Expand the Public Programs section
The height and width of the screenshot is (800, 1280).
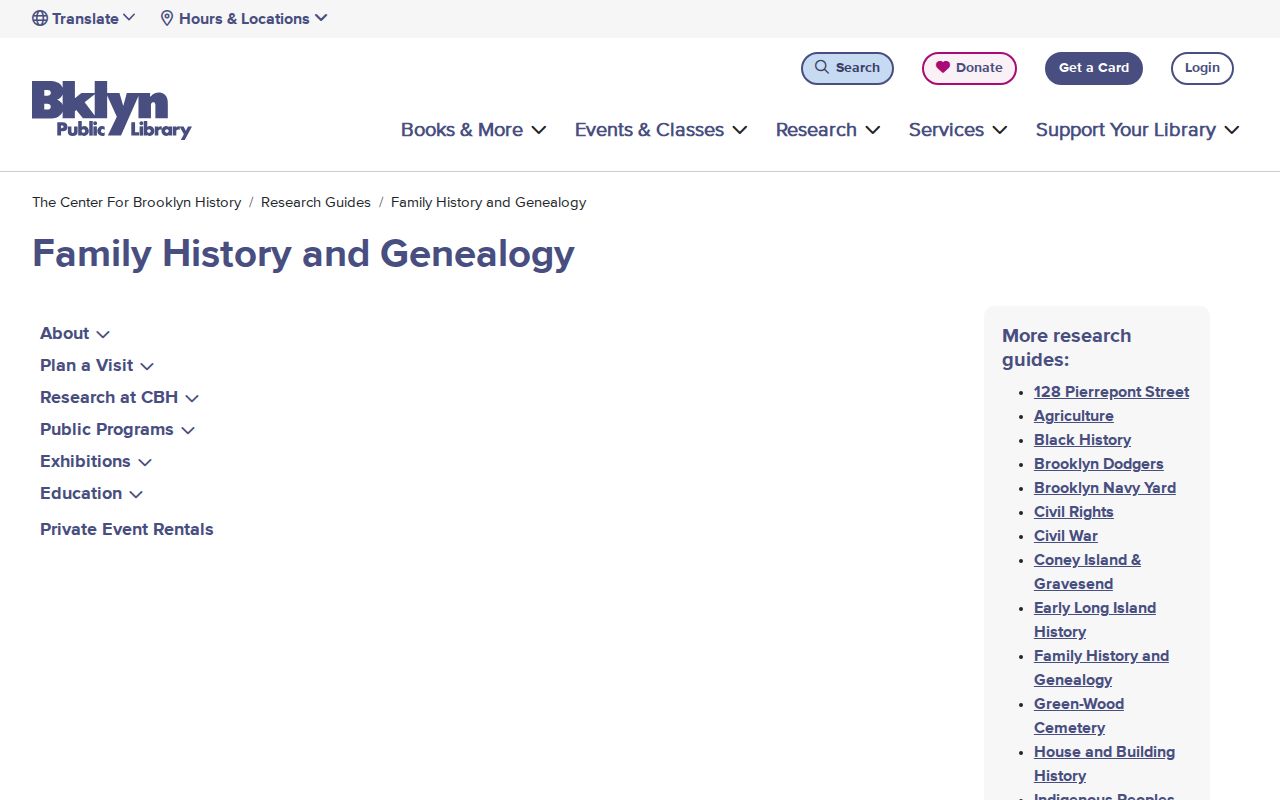[x=118, y=429]
